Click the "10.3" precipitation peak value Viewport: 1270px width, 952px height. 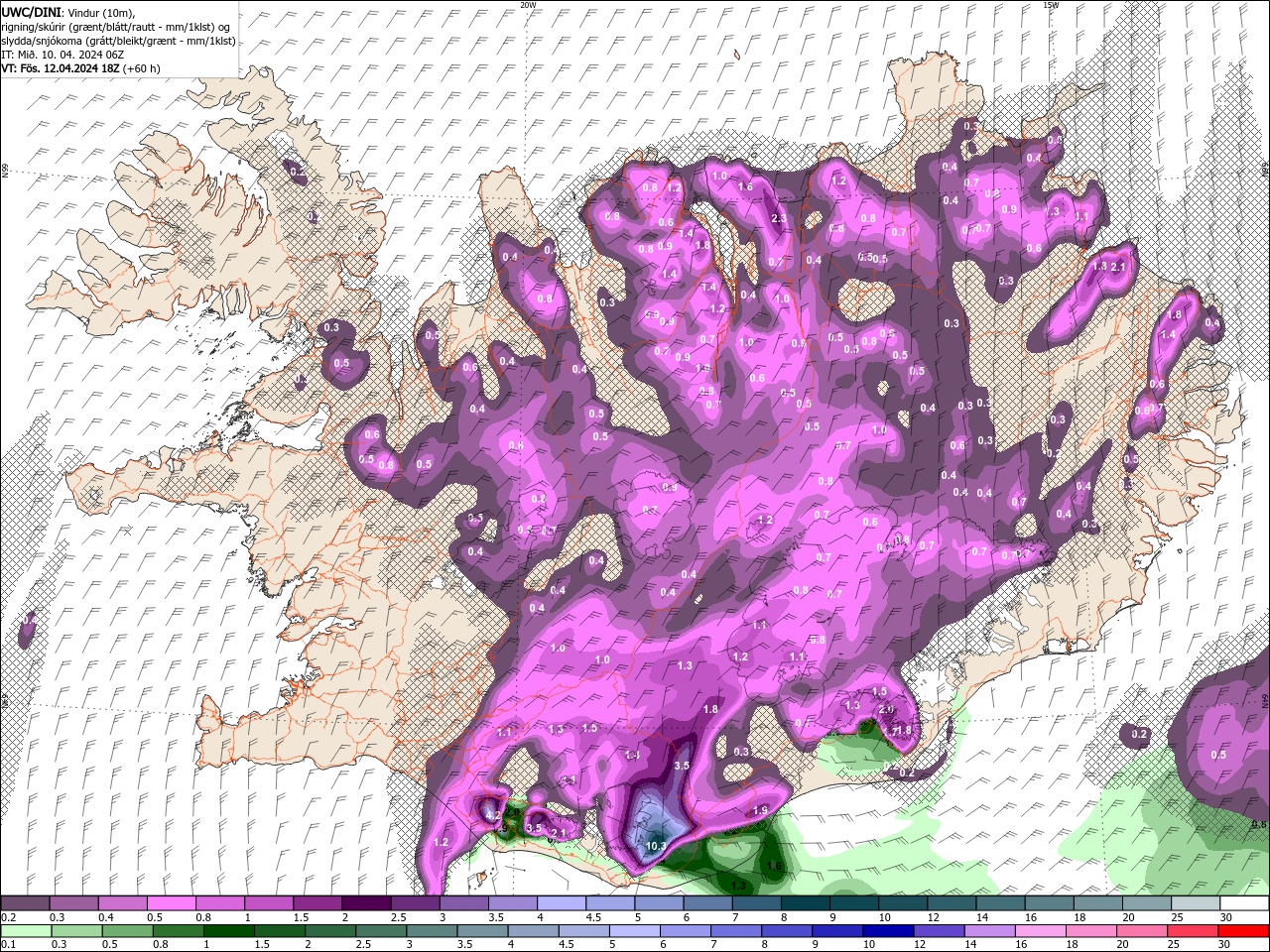pos(656,846)
